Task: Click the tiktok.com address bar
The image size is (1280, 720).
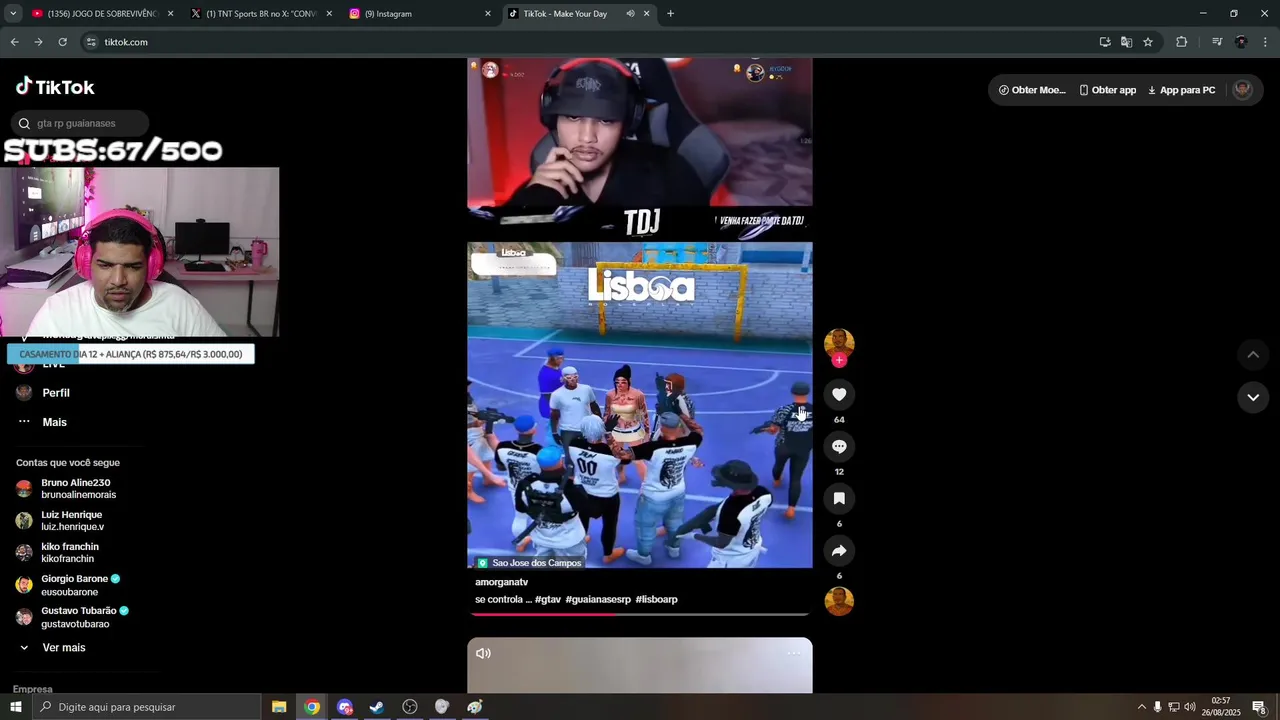Action: click(x=590, y=42)
